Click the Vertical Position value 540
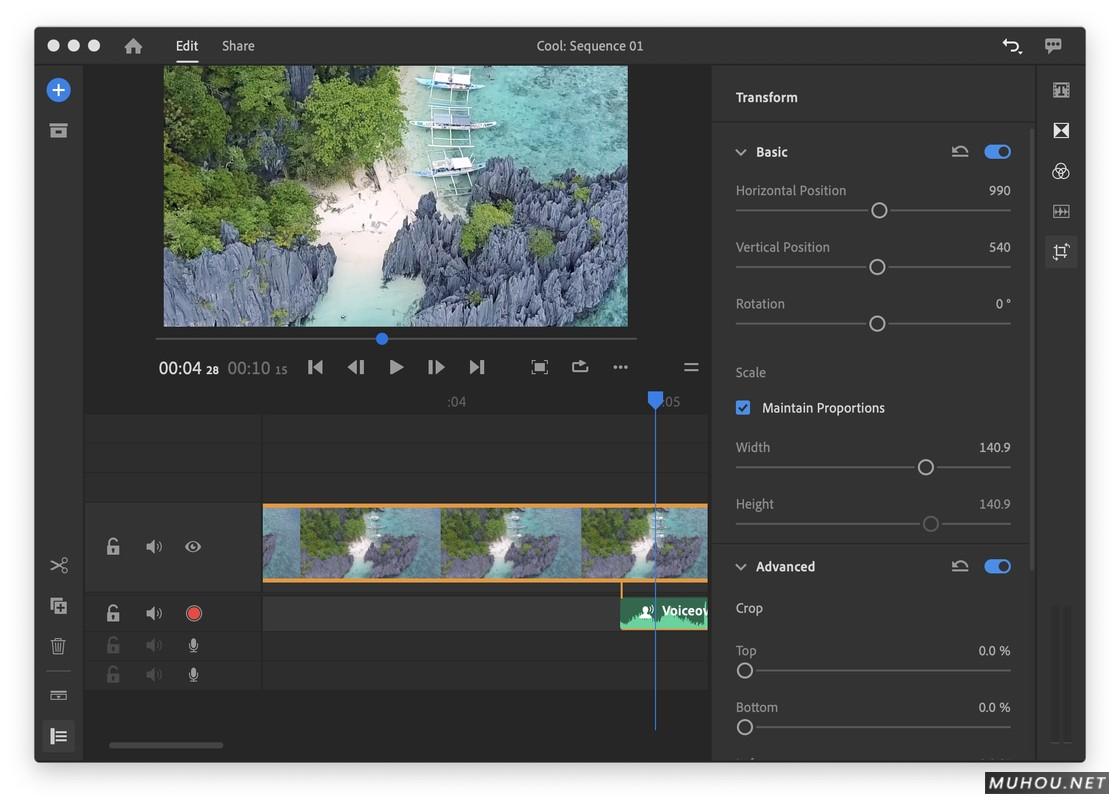 click(999, 247)
